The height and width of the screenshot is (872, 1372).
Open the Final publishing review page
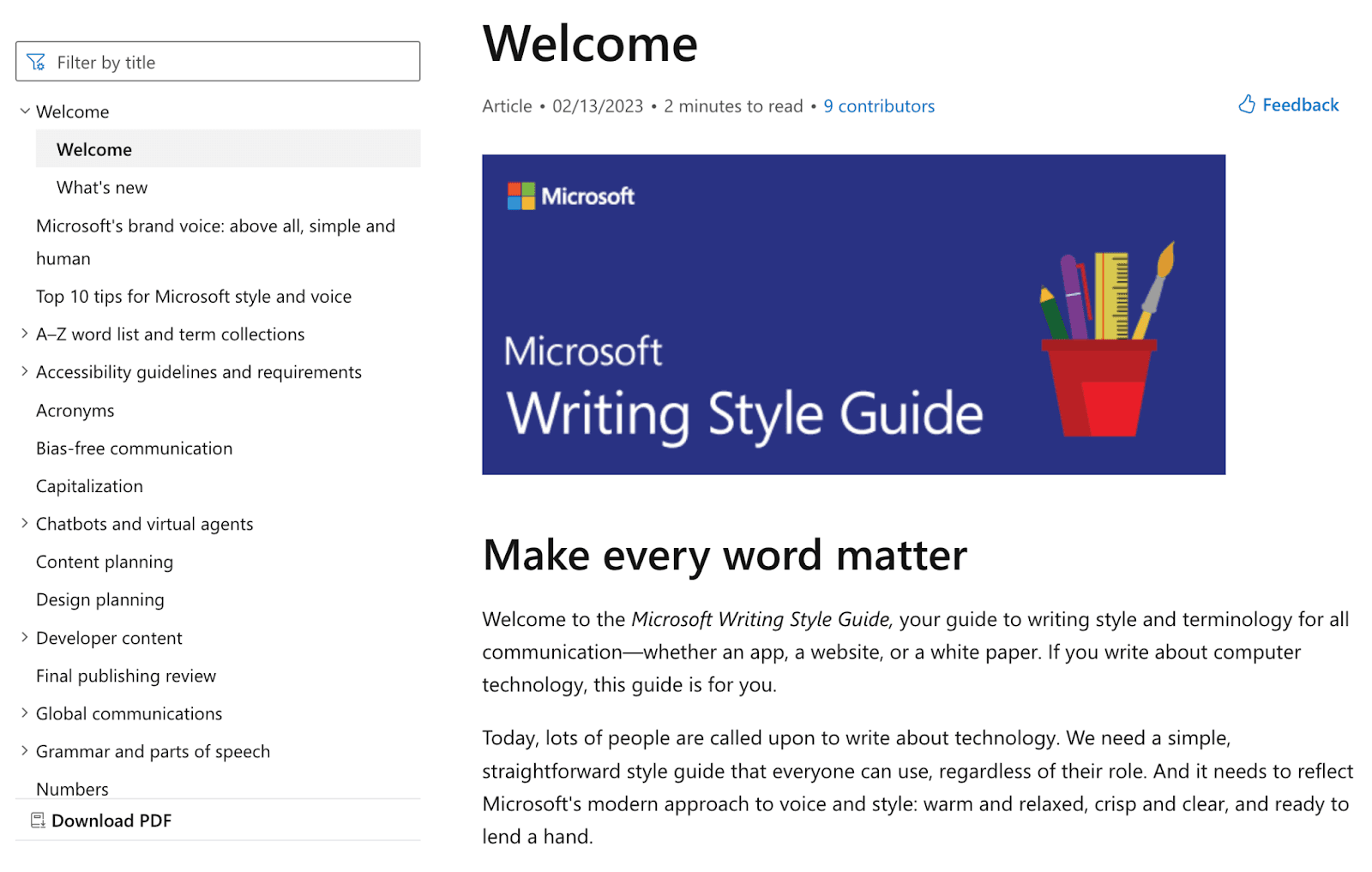point(125,676)
